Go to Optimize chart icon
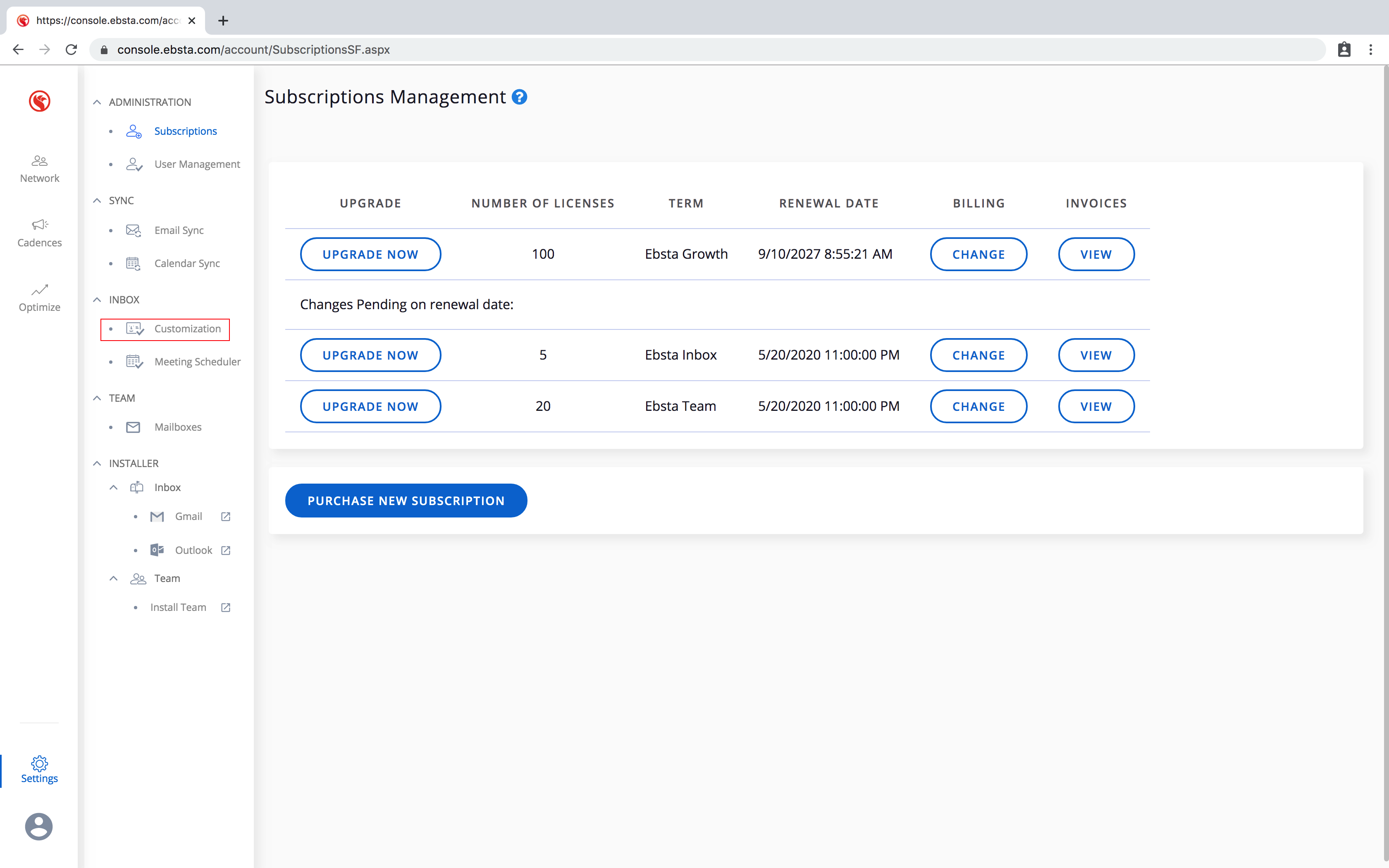 point(39,290)
